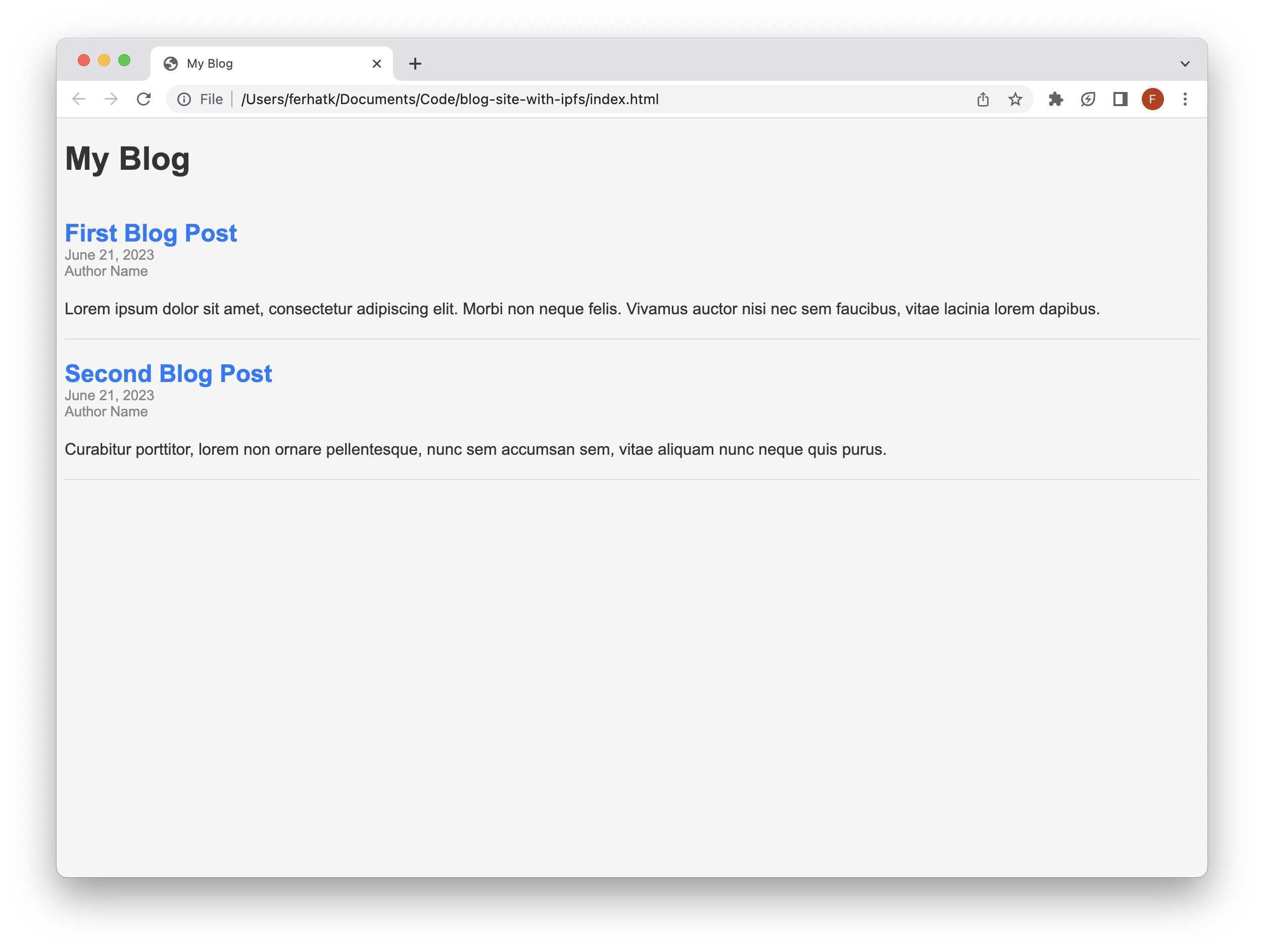The height and width of the screenshot is (952, 1264).
Task: Click the globe/site info icon
Action: 184,98
